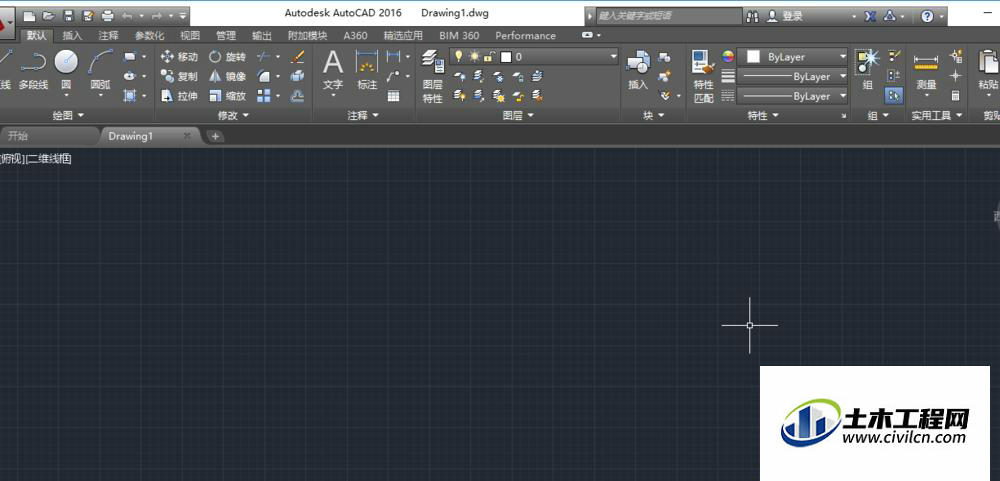
Task: Click the Sign In (登录) button
Action: pos(784,16)
